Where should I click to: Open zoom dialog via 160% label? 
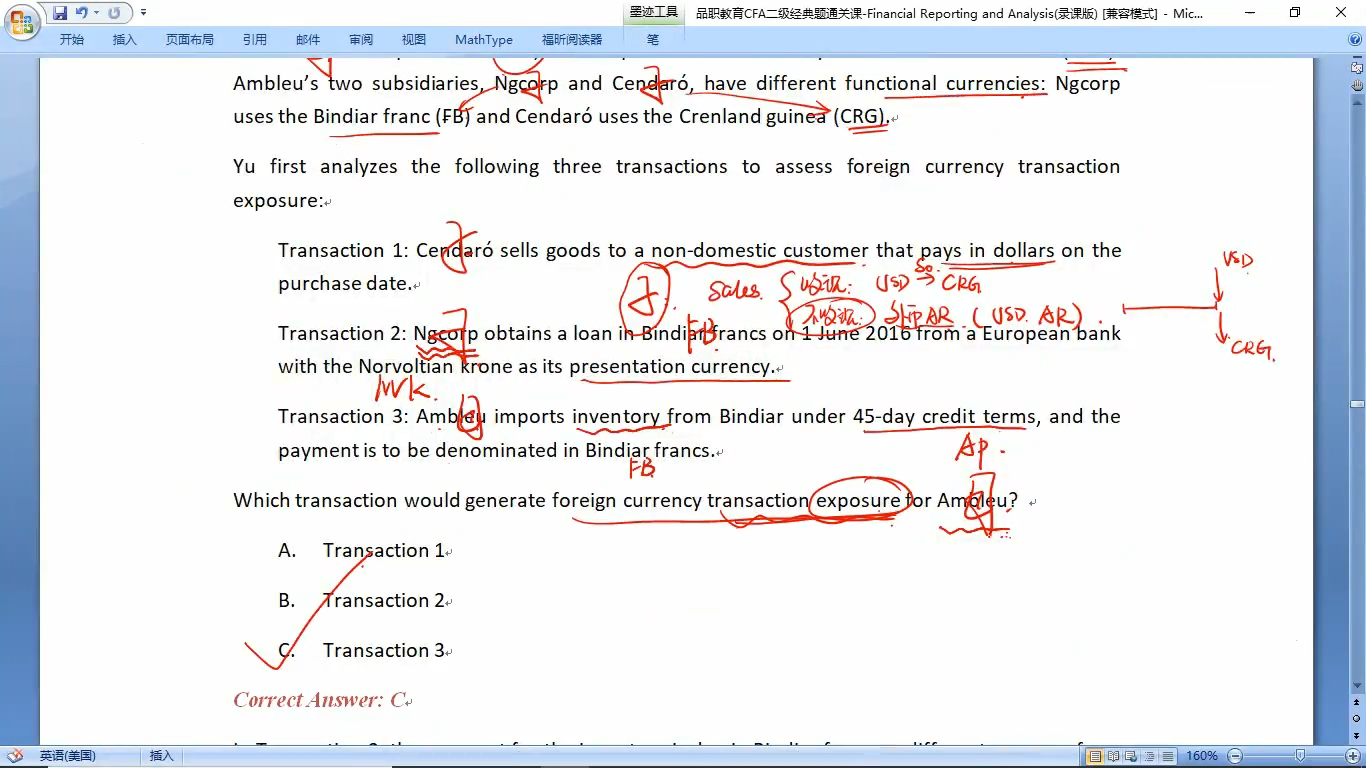tap(1201, 756)
